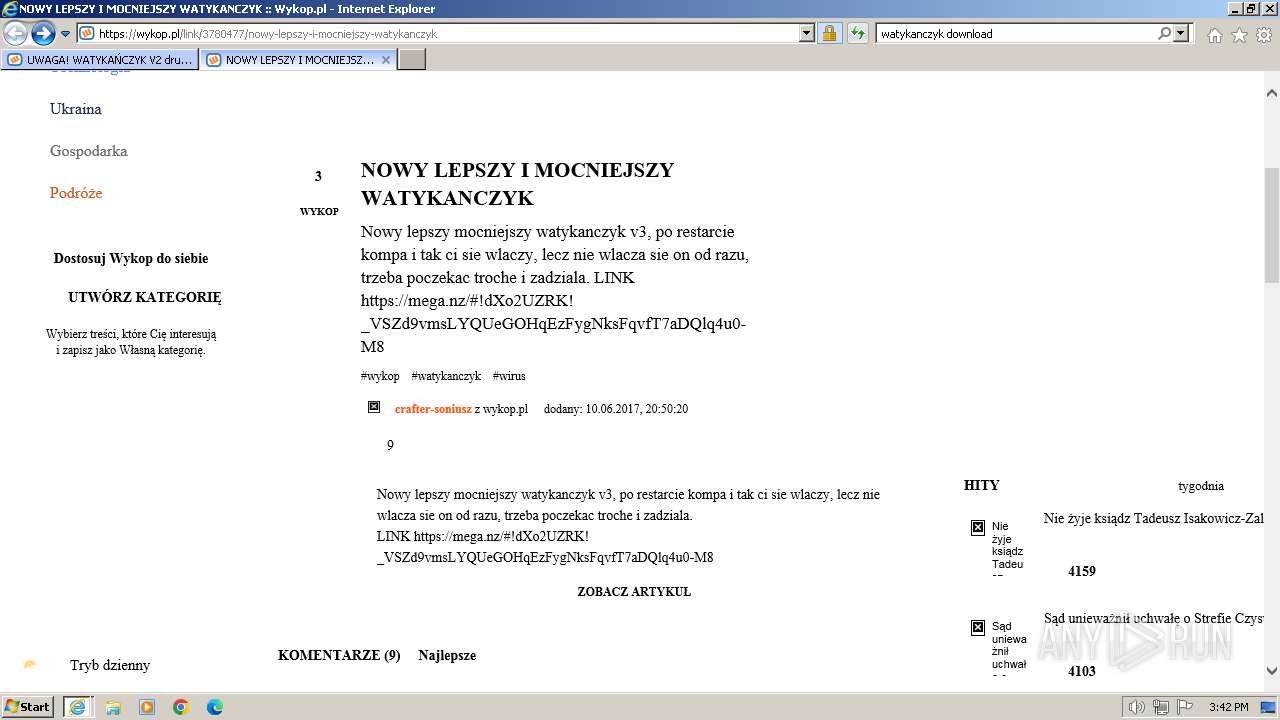Open the search provider dropdown arrow
The height and width of the screenshot is (720, 1280).
1181,33
